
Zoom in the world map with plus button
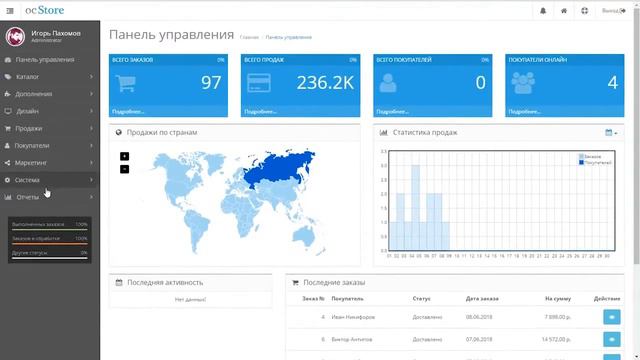(124, 156)
